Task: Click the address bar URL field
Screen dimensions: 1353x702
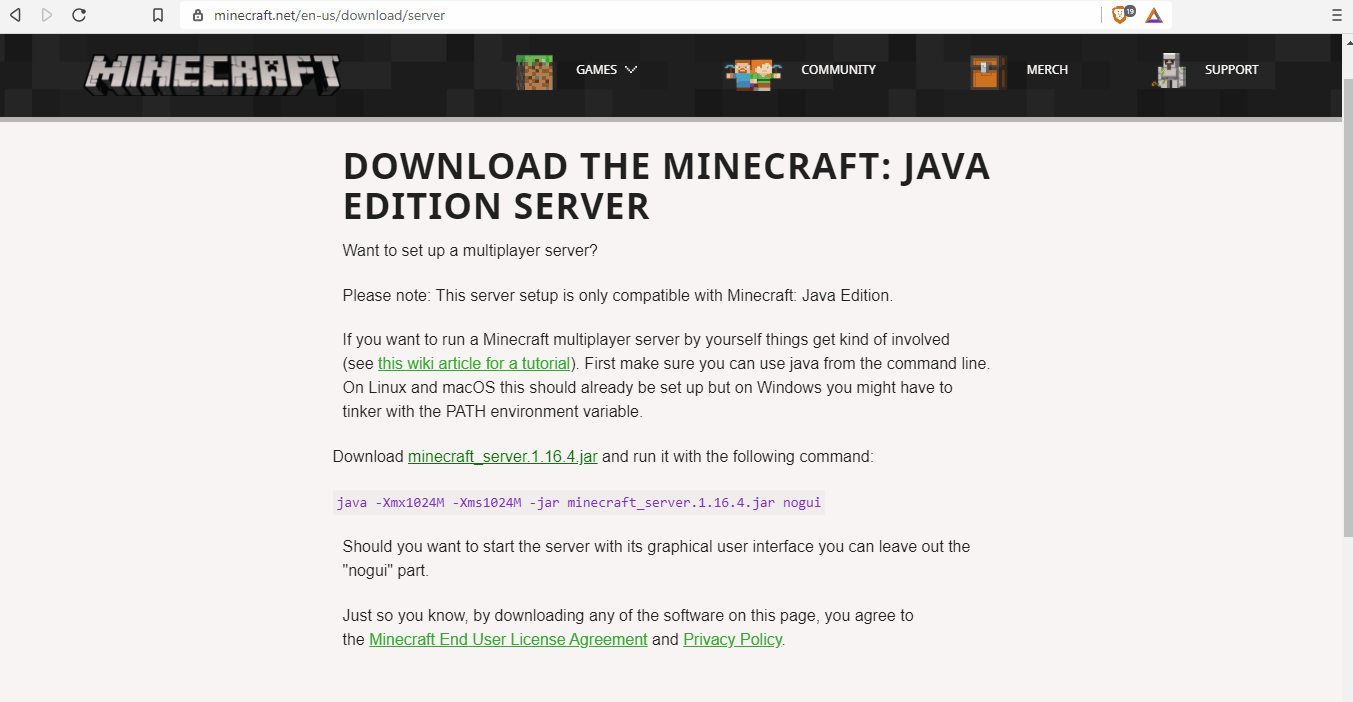Action: (x=640, y=15)
